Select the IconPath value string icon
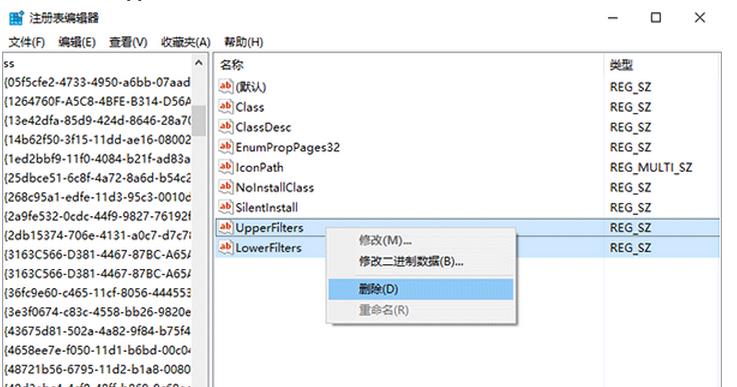 click(226, 166)
